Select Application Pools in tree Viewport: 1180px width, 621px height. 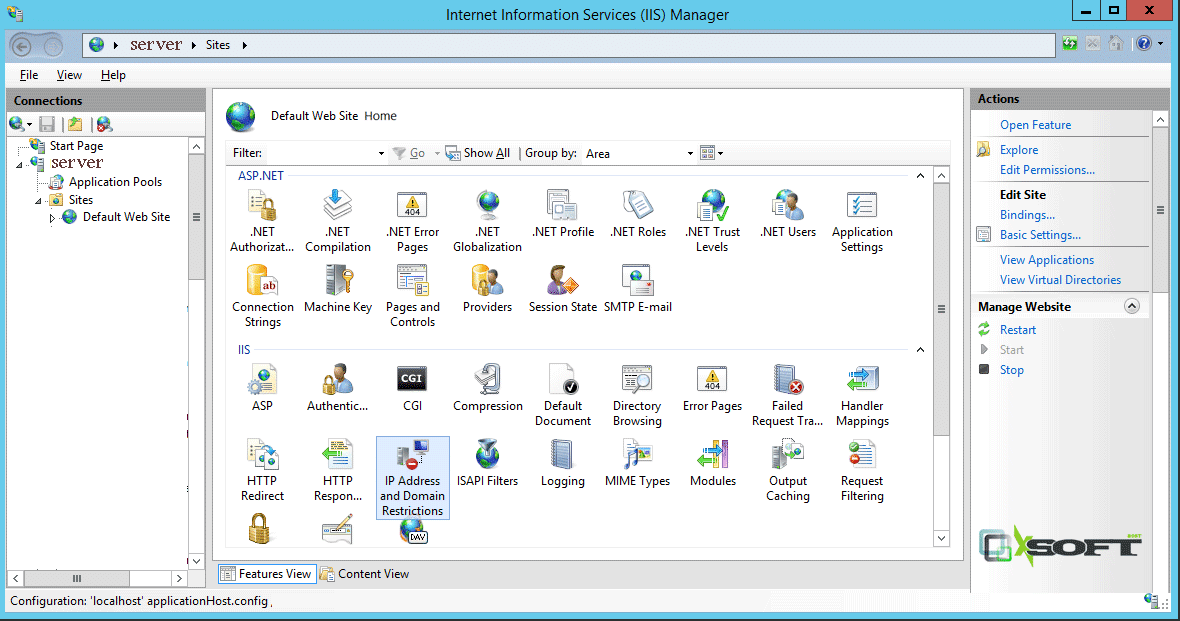[x=115, y=182]
